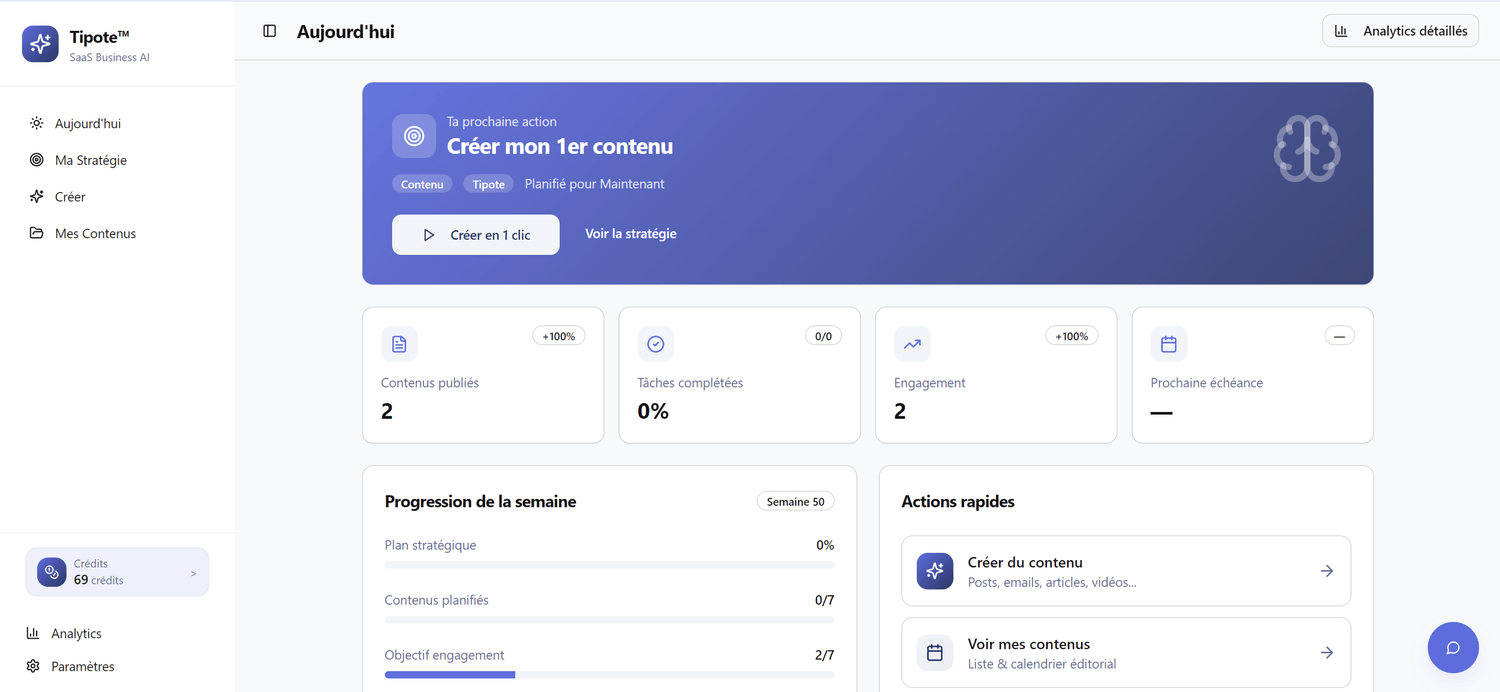The height and width of the screenshot is (692, 1500).
Task: Click the Tâches complétées check icon
Action: [x=655, y=343]
